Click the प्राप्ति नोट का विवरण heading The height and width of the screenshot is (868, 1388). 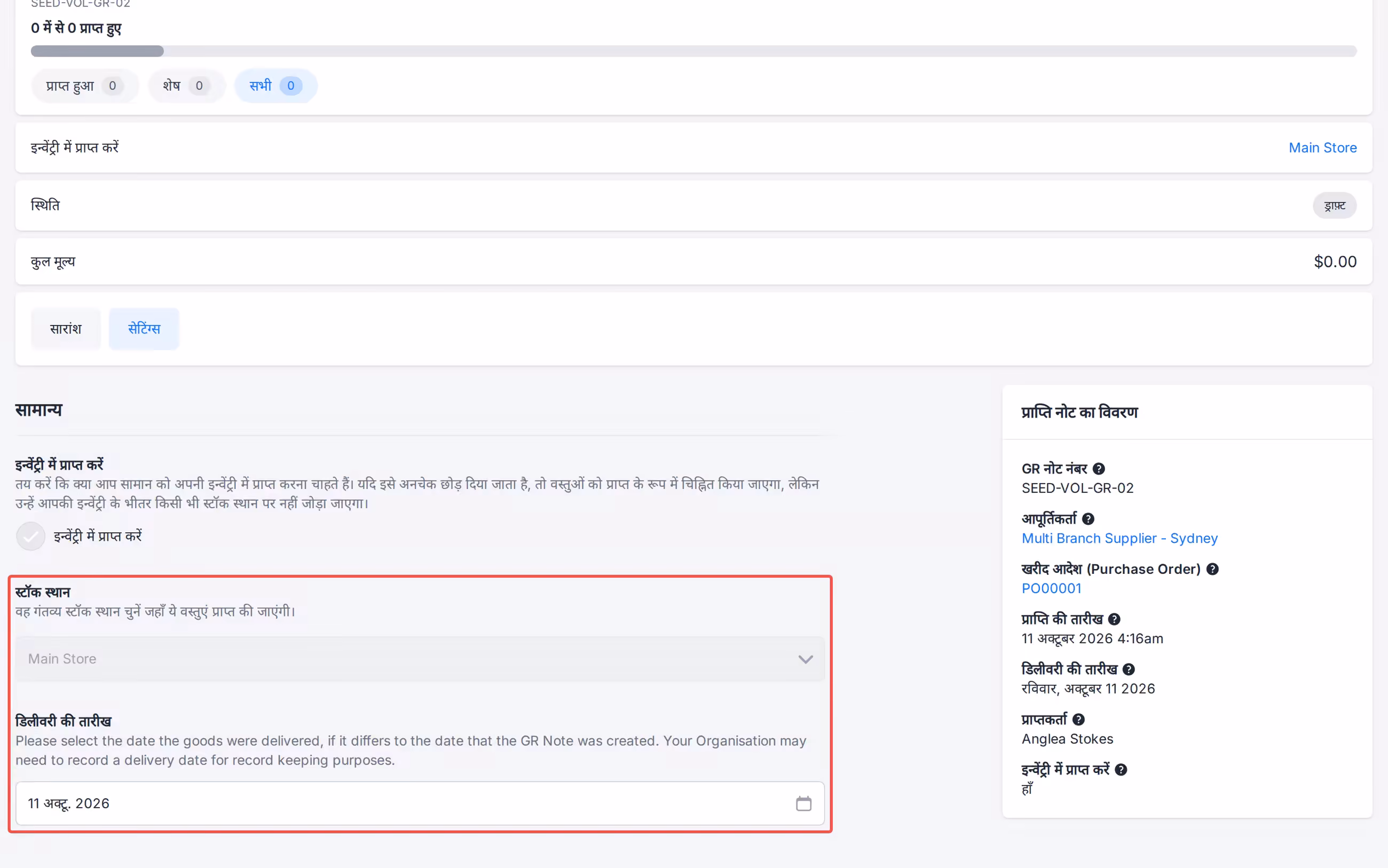click(x=1079, y=412)
